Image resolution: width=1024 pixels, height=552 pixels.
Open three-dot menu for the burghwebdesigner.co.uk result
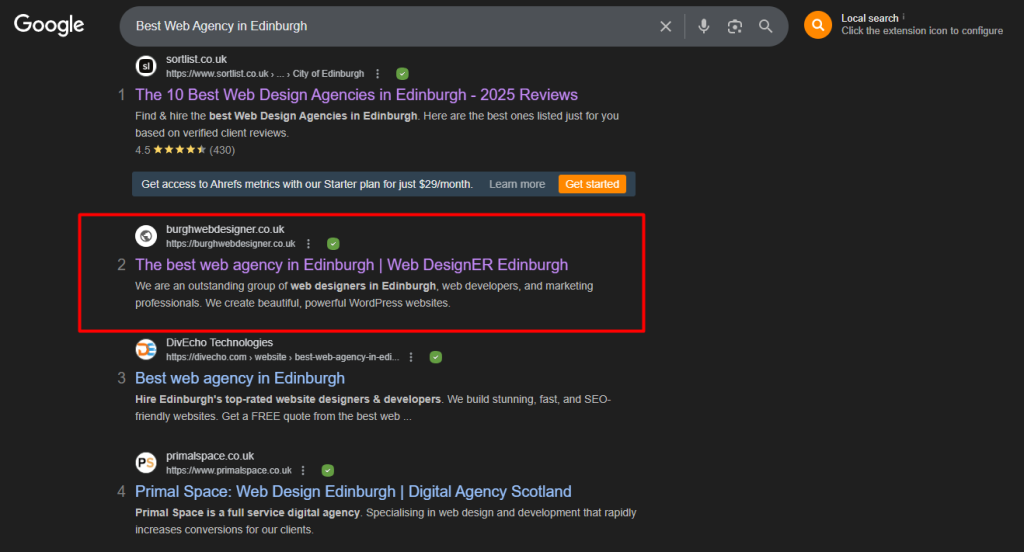coord(308,243)
